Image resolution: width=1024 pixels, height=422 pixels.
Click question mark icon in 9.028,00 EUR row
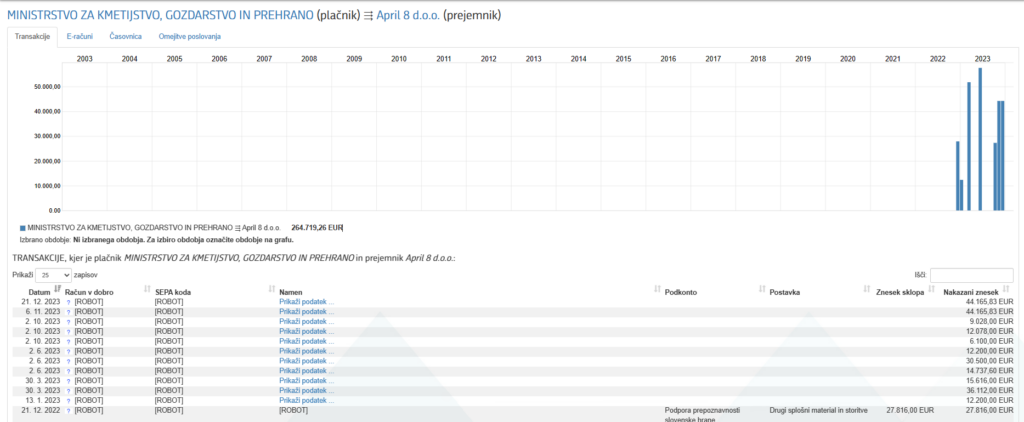69,322
